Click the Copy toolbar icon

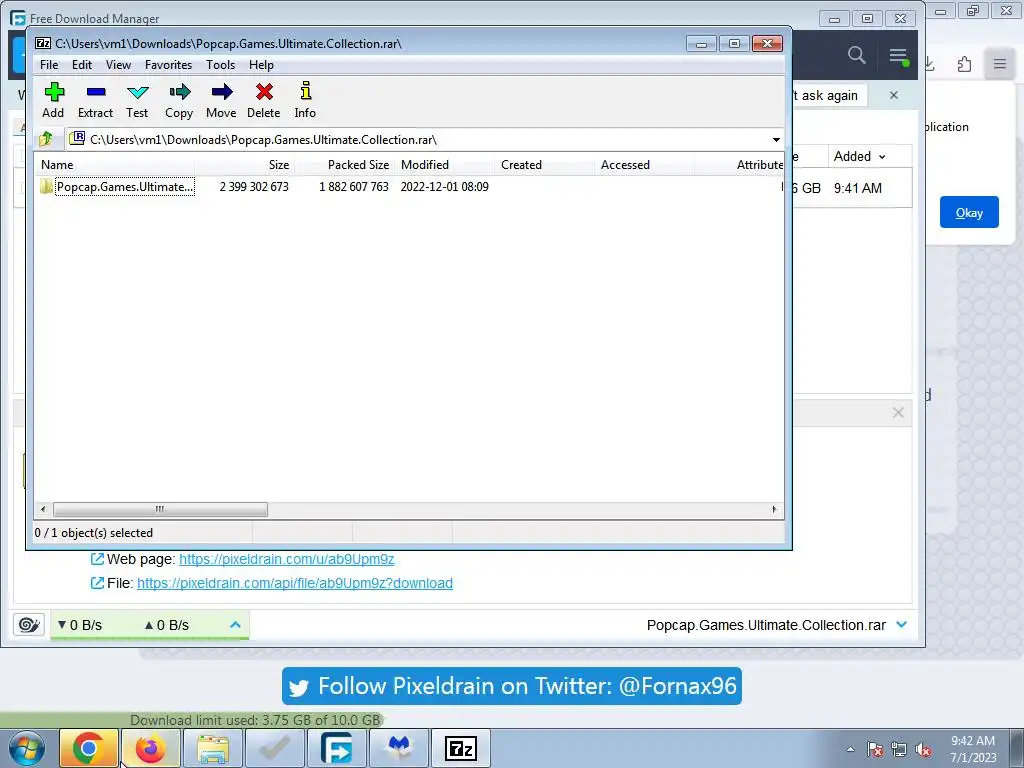[179, 101]
